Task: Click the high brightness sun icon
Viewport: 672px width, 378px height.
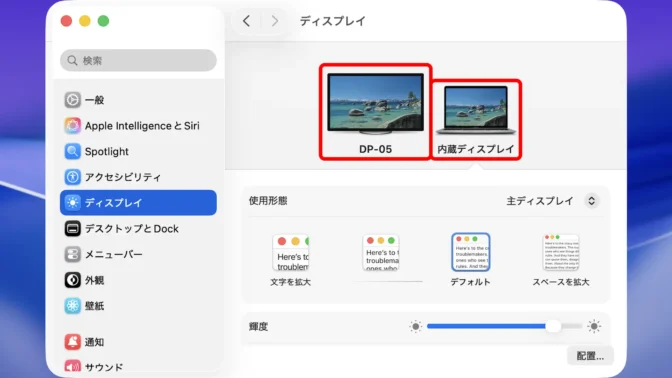Action: point(594,327)
